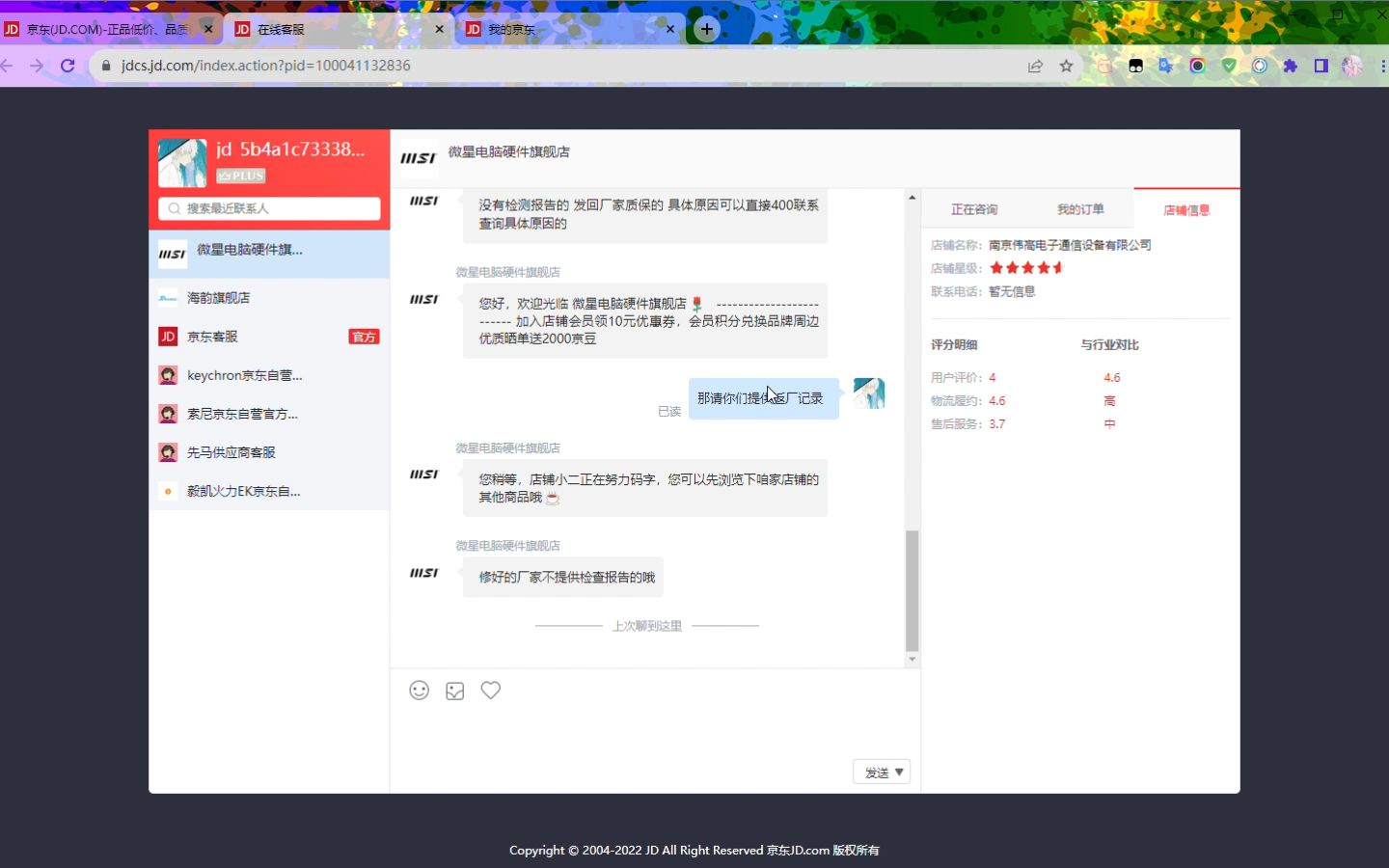The height and width of the screenshot is (868, 1389).
Task: Bookmark this page with the star icon
Action: coord(1066,66)
